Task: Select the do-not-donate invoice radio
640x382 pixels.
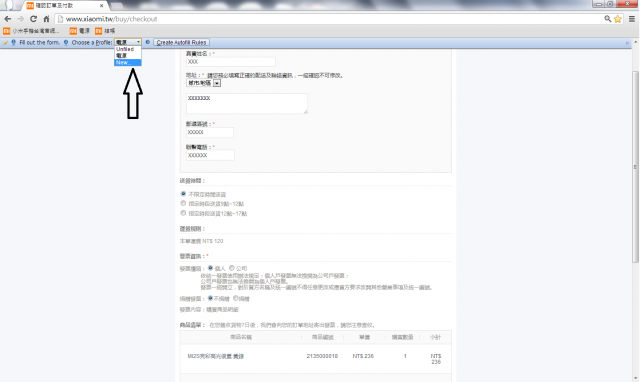Action: pyautogui.click(x=210, y=298)
